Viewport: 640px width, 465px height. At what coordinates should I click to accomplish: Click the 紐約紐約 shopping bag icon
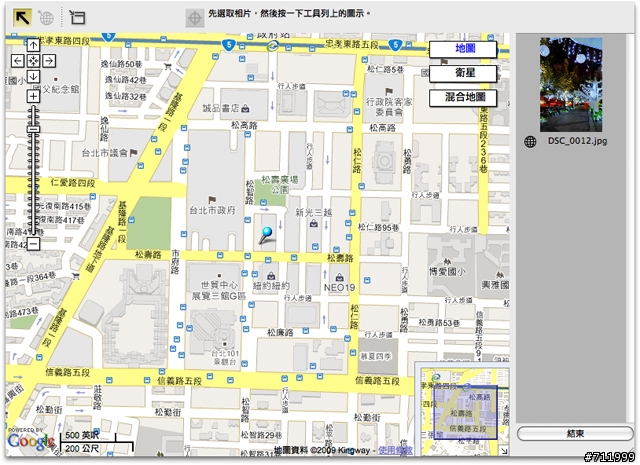tap(271, 276)
